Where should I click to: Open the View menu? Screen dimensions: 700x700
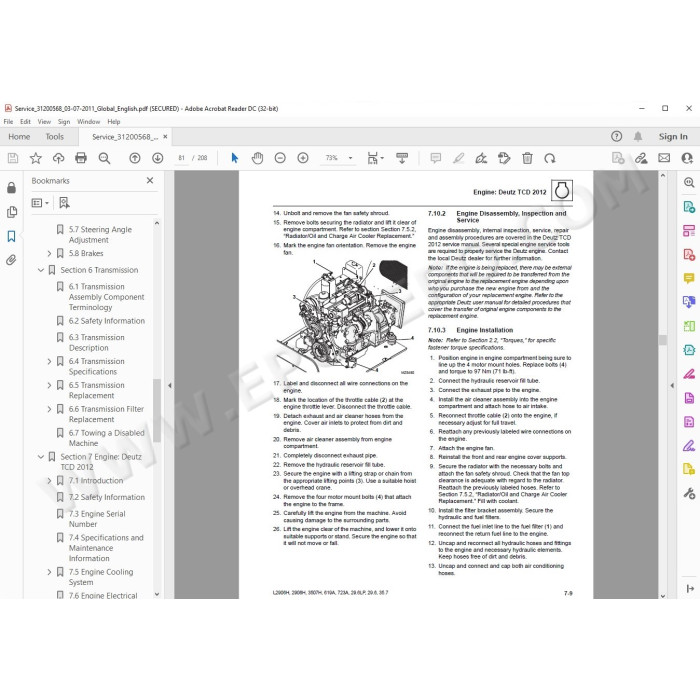click(x=44, y=121)
